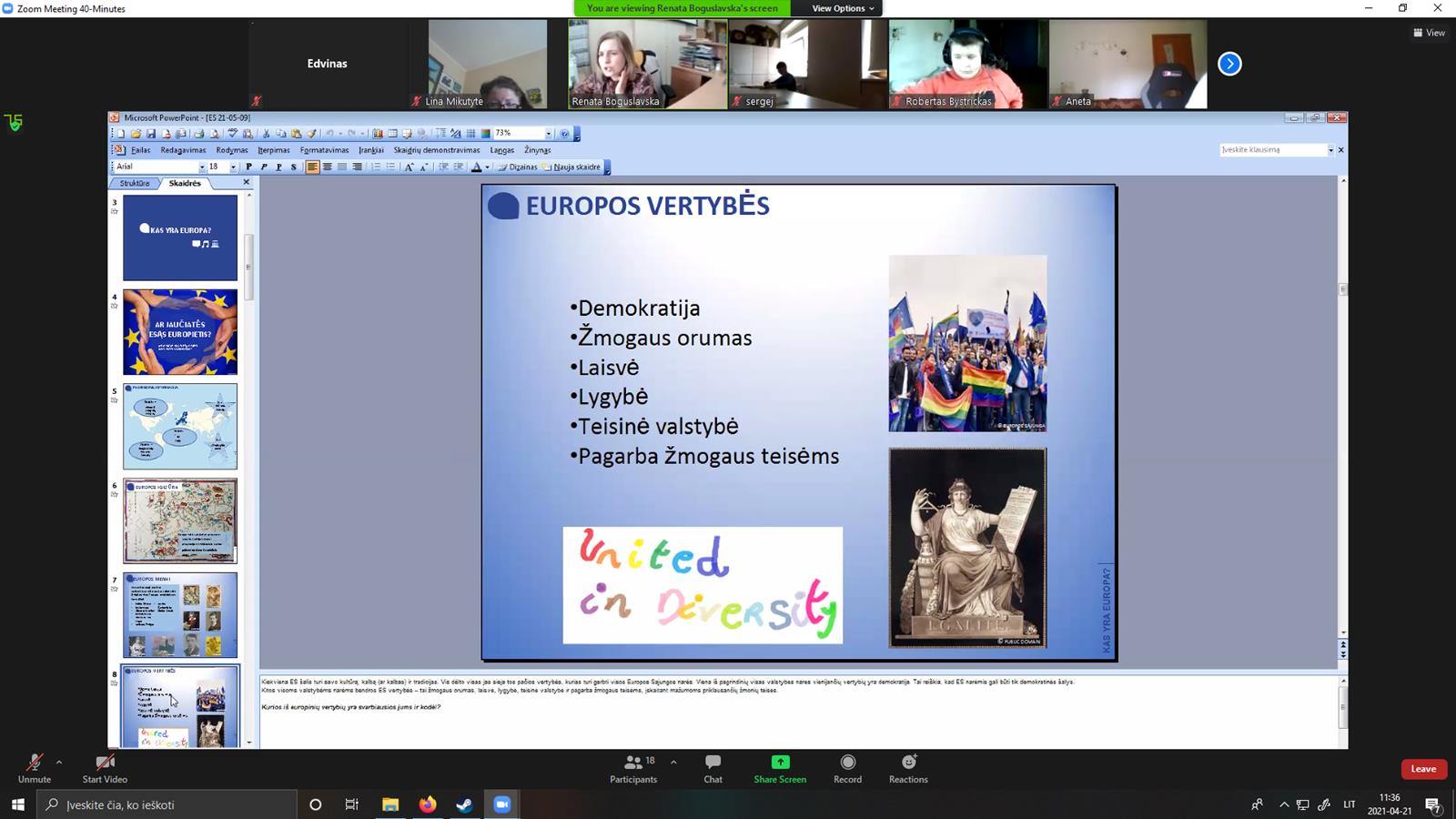
Task: Switch to the Struktūra tab
Action: (135, 183)
